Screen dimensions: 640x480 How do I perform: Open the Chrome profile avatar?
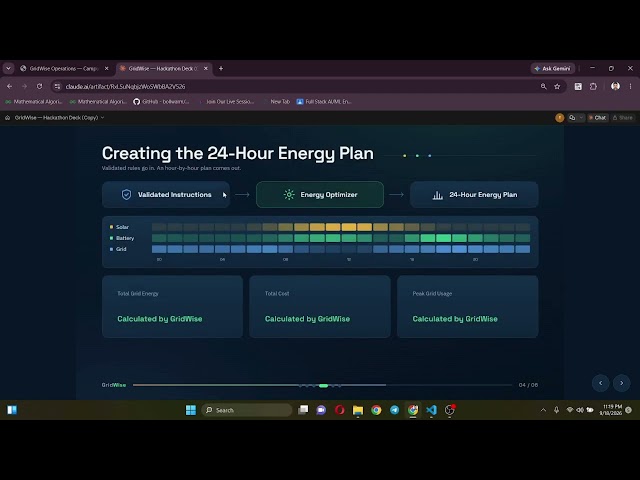pyautogui.click(x=616, y=86)
